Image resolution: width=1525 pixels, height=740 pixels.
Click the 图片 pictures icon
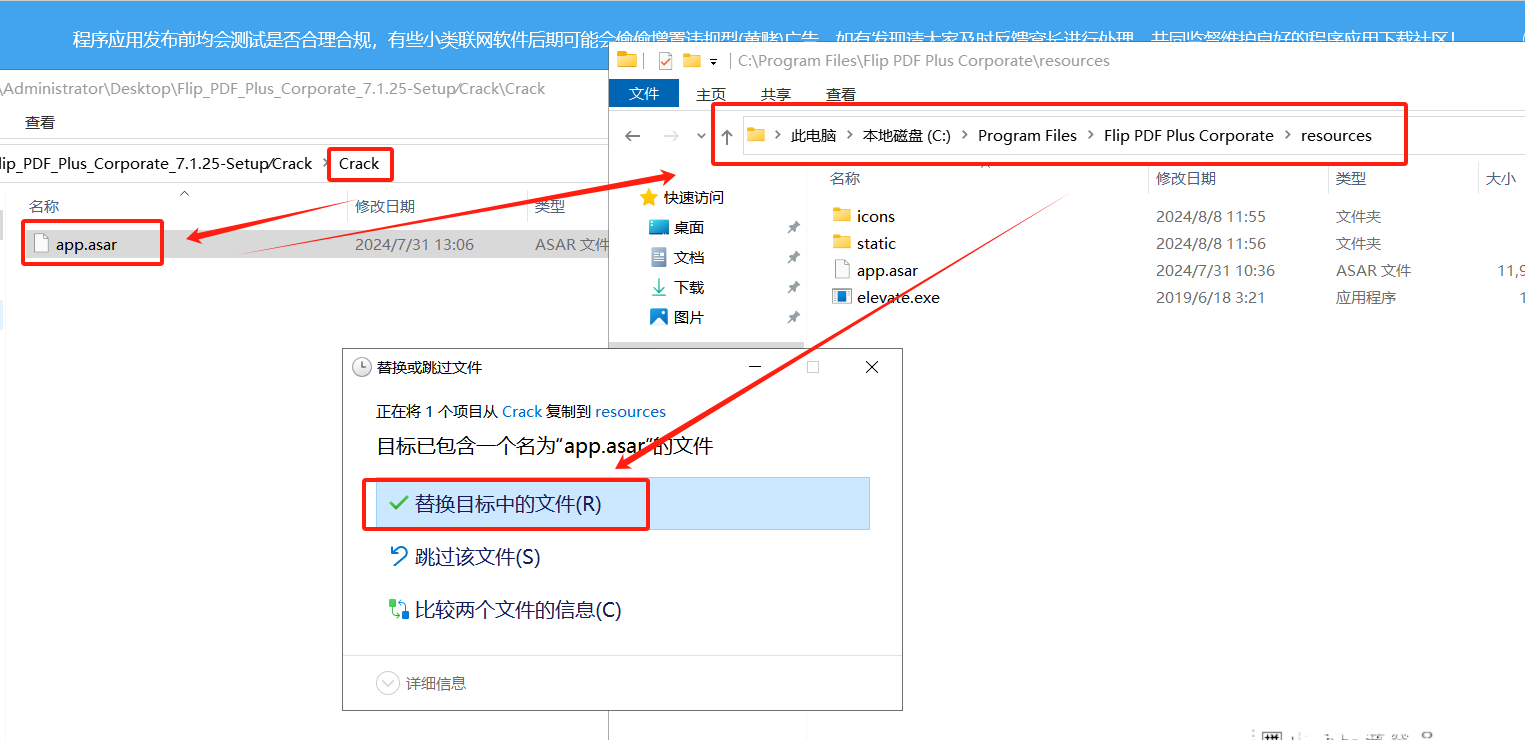point(658,317)
